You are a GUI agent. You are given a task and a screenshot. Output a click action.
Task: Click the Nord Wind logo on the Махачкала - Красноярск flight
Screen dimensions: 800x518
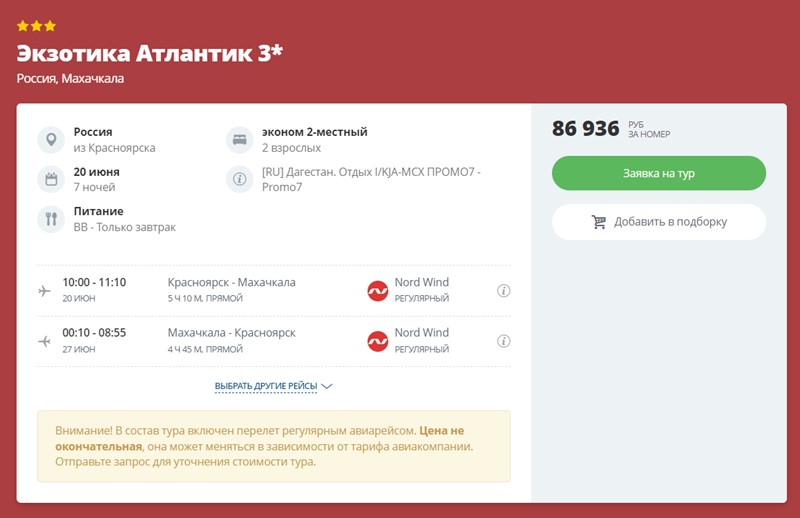[378, 341]
